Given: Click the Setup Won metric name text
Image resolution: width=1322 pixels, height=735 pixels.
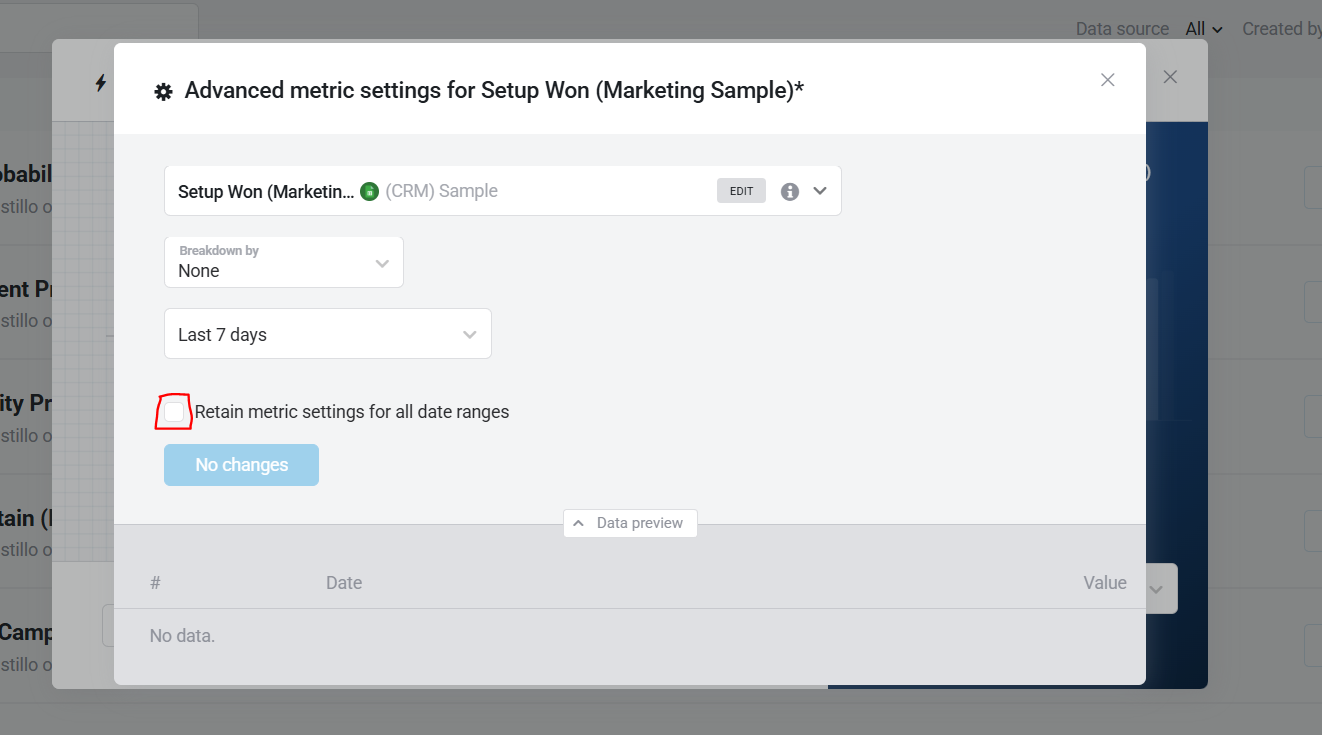Looking at the screenshot, I should coord(265,191).
